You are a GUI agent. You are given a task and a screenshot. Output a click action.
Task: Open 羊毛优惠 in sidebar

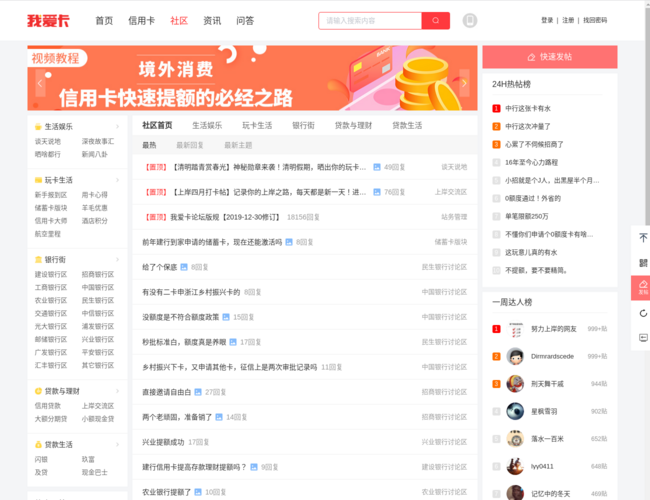[x=95, y=208]
